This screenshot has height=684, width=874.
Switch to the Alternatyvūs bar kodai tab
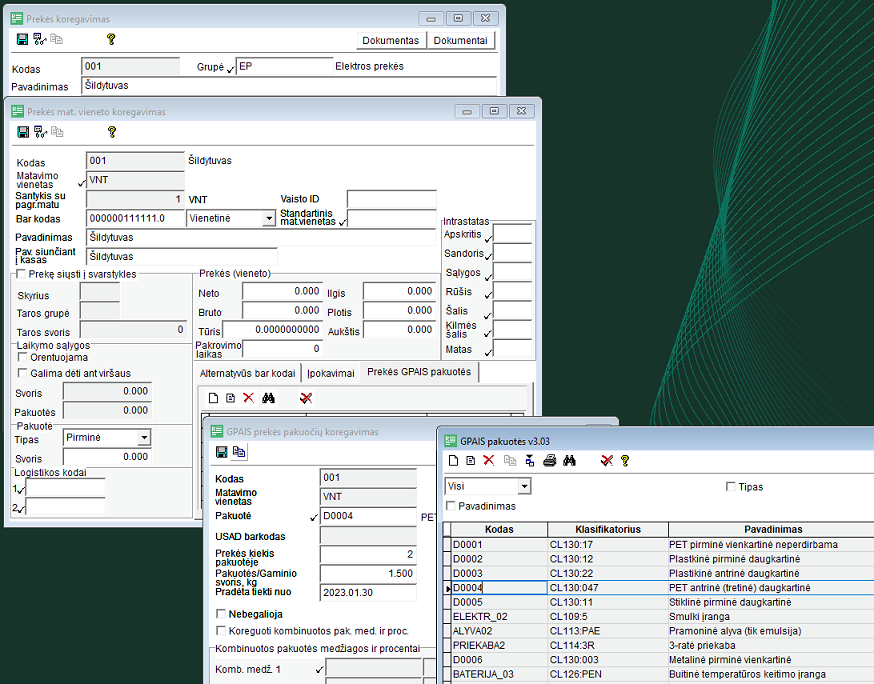point(247,373)
